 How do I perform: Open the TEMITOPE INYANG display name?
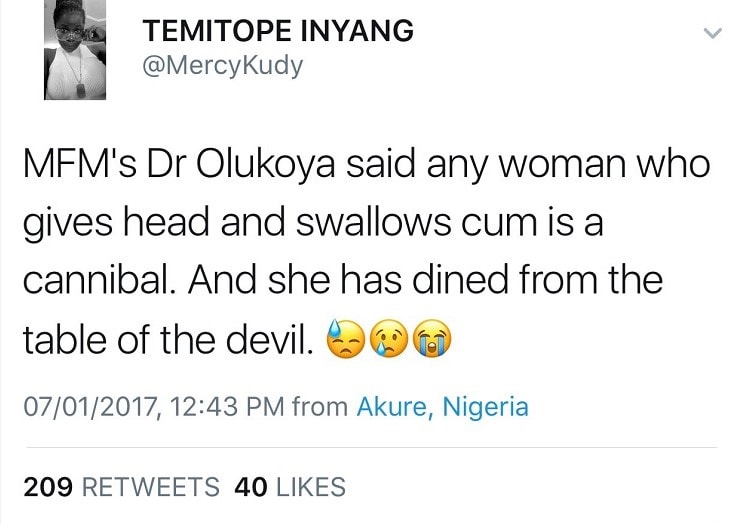point(279,31)
